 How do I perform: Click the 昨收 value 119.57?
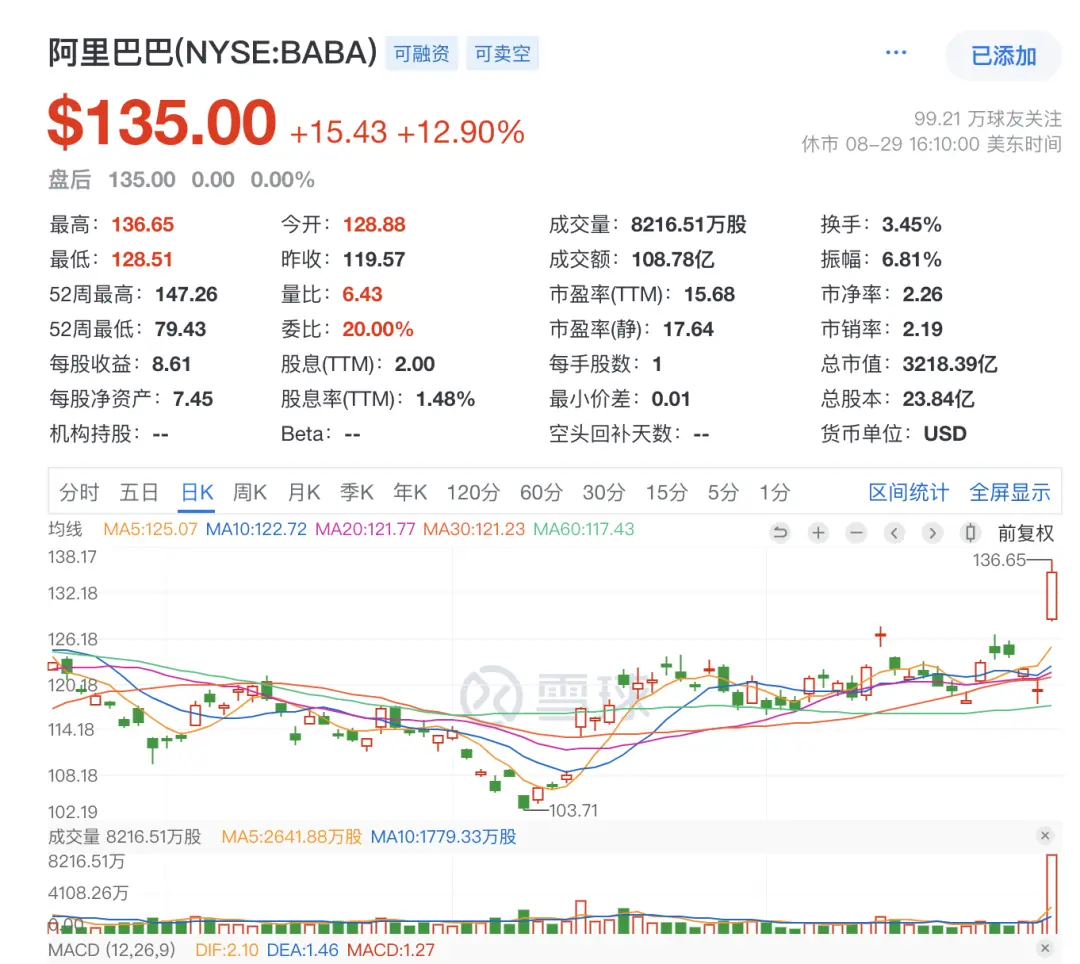[374, 260]
